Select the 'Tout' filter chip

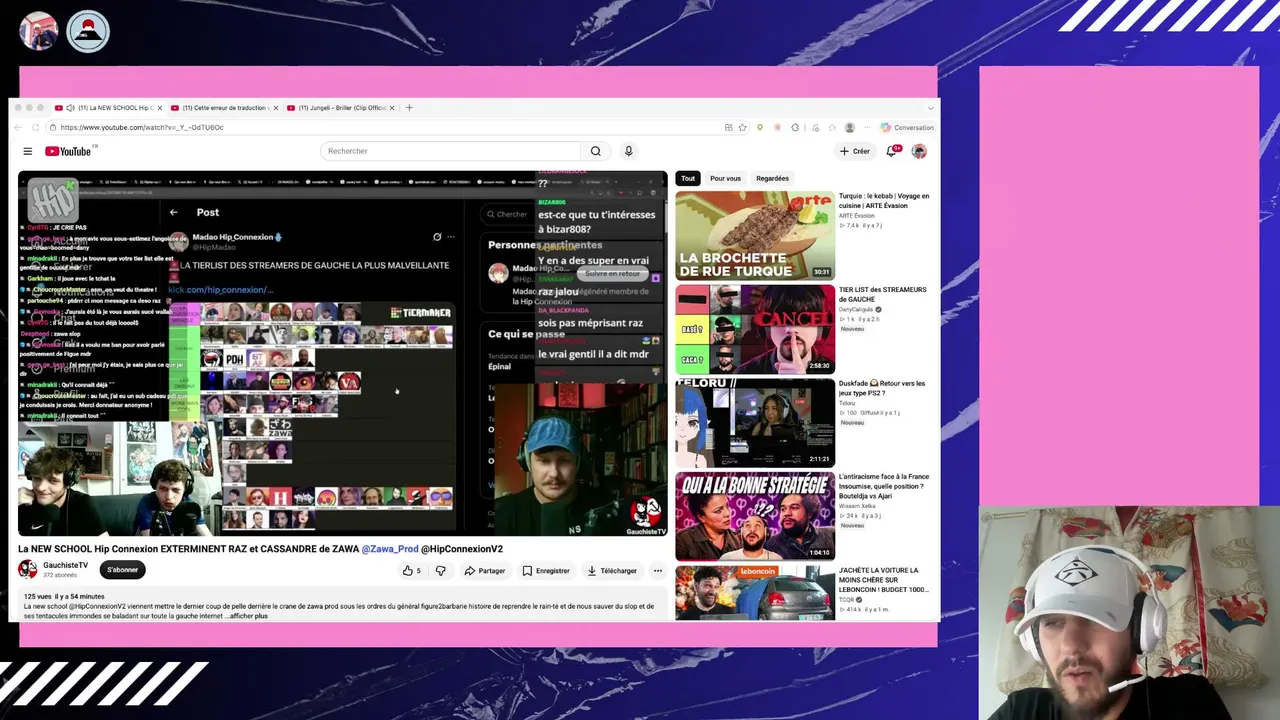click(x=688, y=178)
